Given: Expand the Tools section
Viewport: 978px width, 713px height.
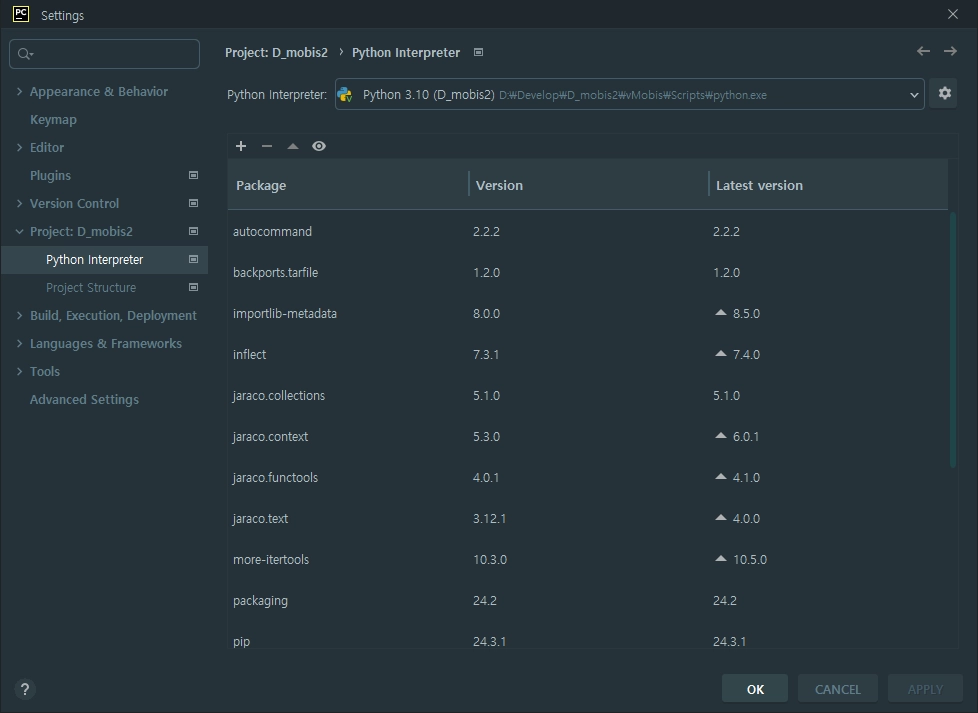Looking at the screenshot, I should click(x=19, y=372).
